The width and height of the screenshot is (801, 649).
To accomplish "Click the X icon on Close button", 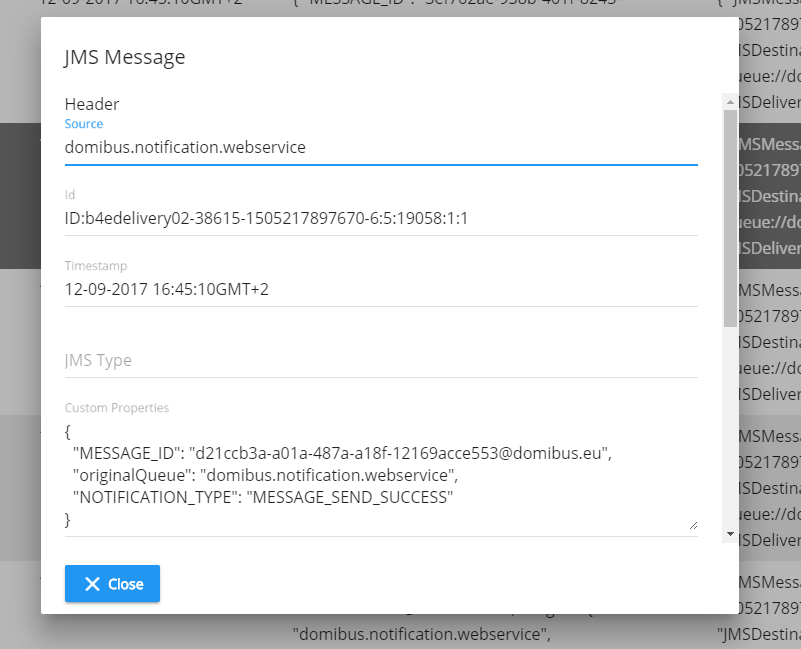I will click(x=92, y=584).
